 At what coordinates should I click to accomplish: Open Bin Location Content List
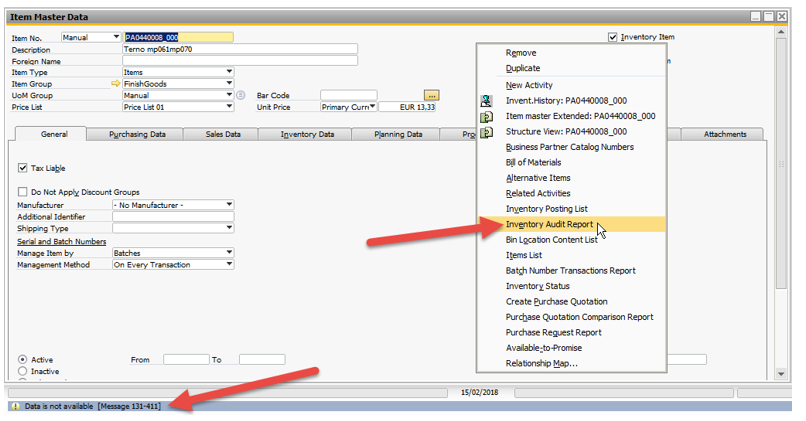coord(551,240)
